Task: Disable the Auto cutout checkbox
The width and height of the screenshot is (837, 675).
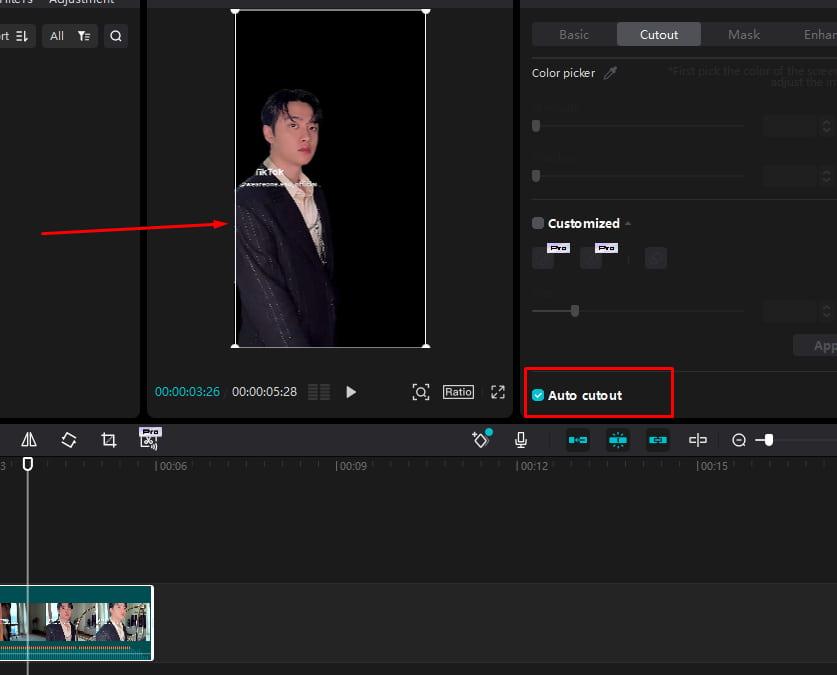Action: 537,395
